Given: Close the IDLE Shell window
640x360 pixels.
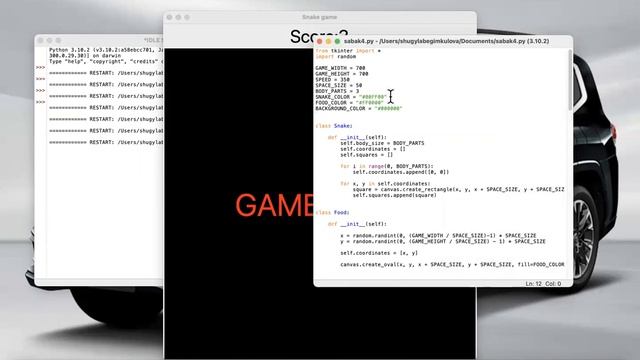Looking at the screenshot, I should (x=40, y=40).
